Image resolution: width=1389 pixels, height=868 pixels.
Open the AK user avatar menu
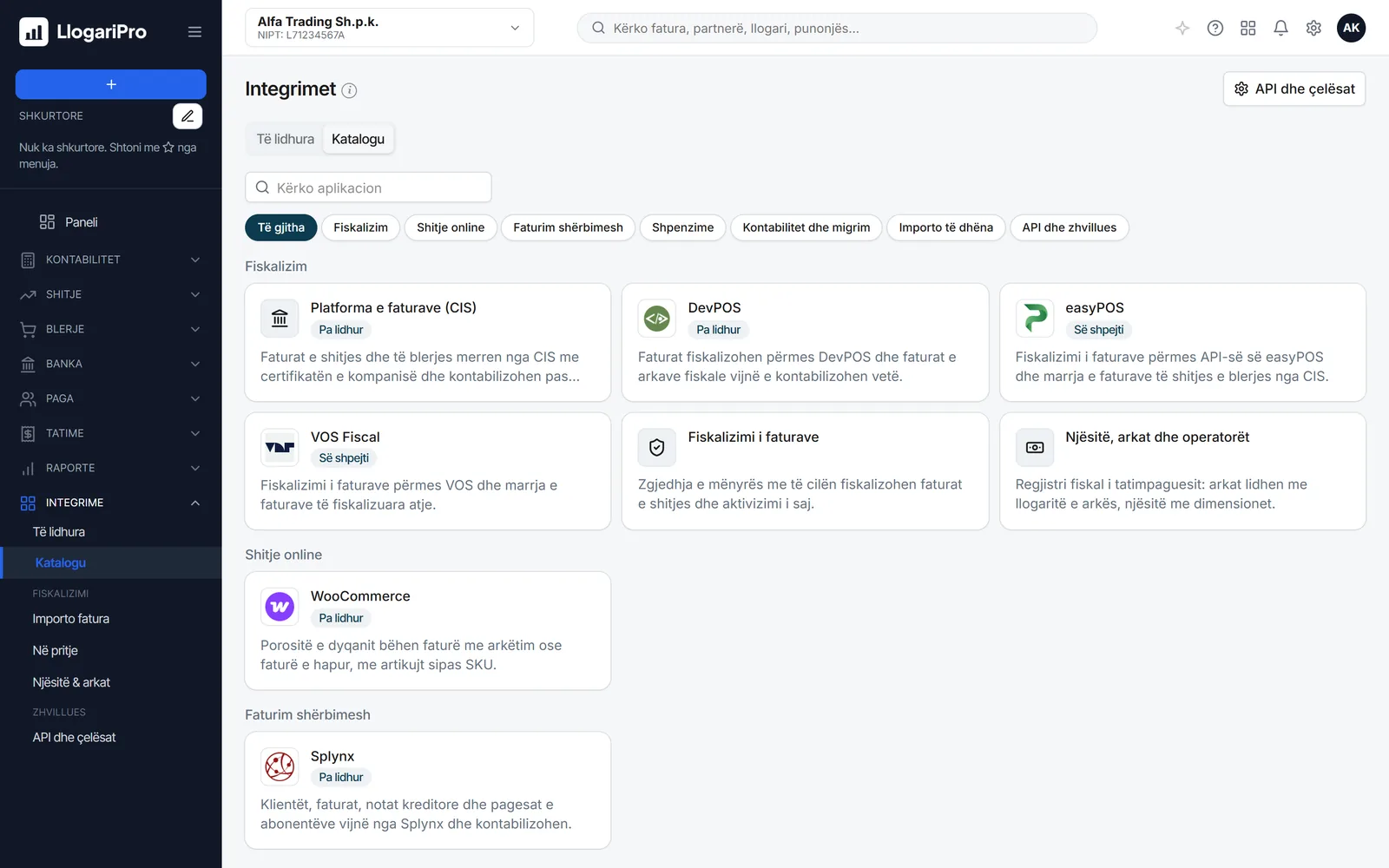coord(1351,28)
